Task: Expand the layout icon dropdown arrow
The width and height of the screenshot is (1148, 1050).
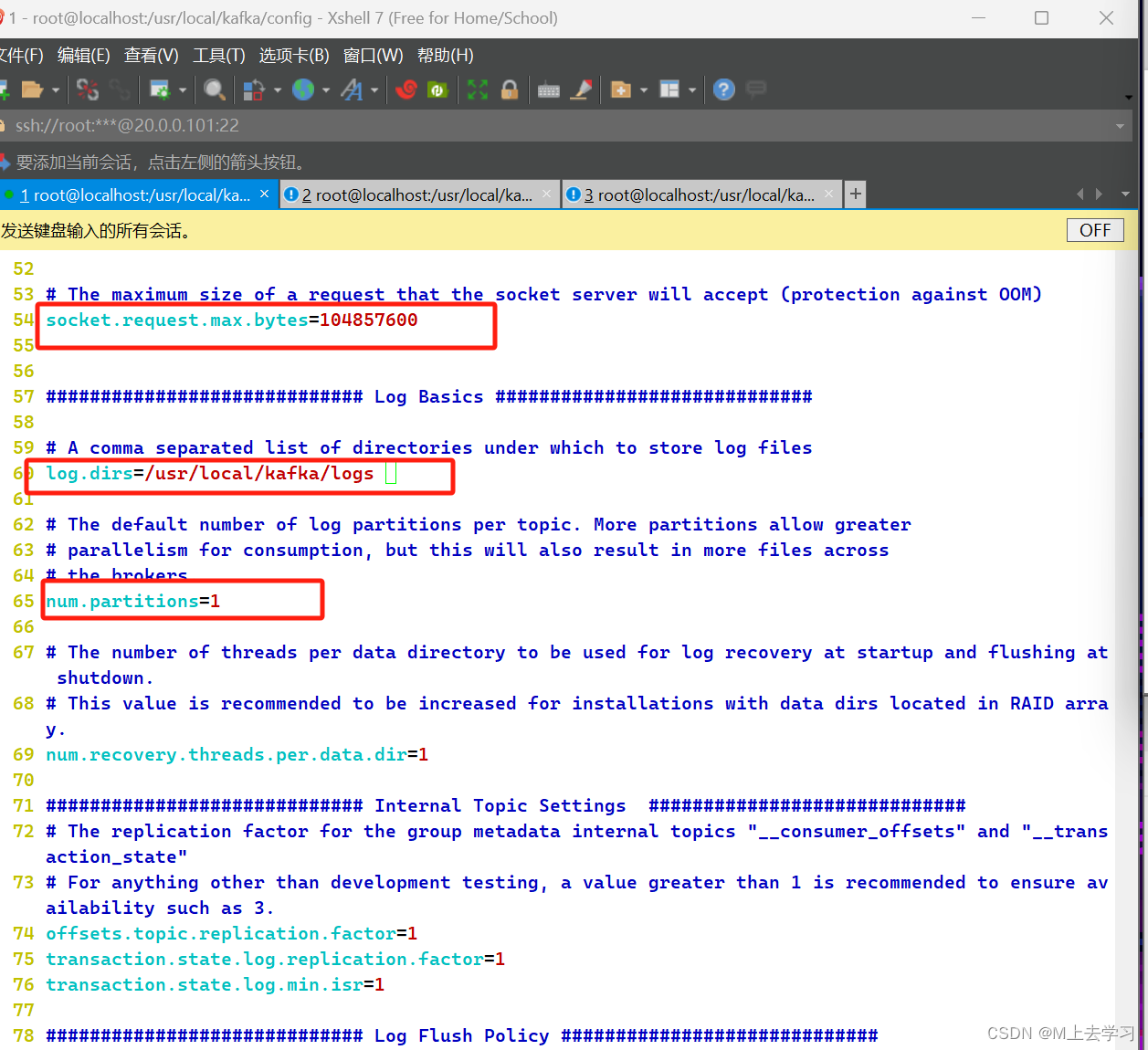Action: [692, 89]
